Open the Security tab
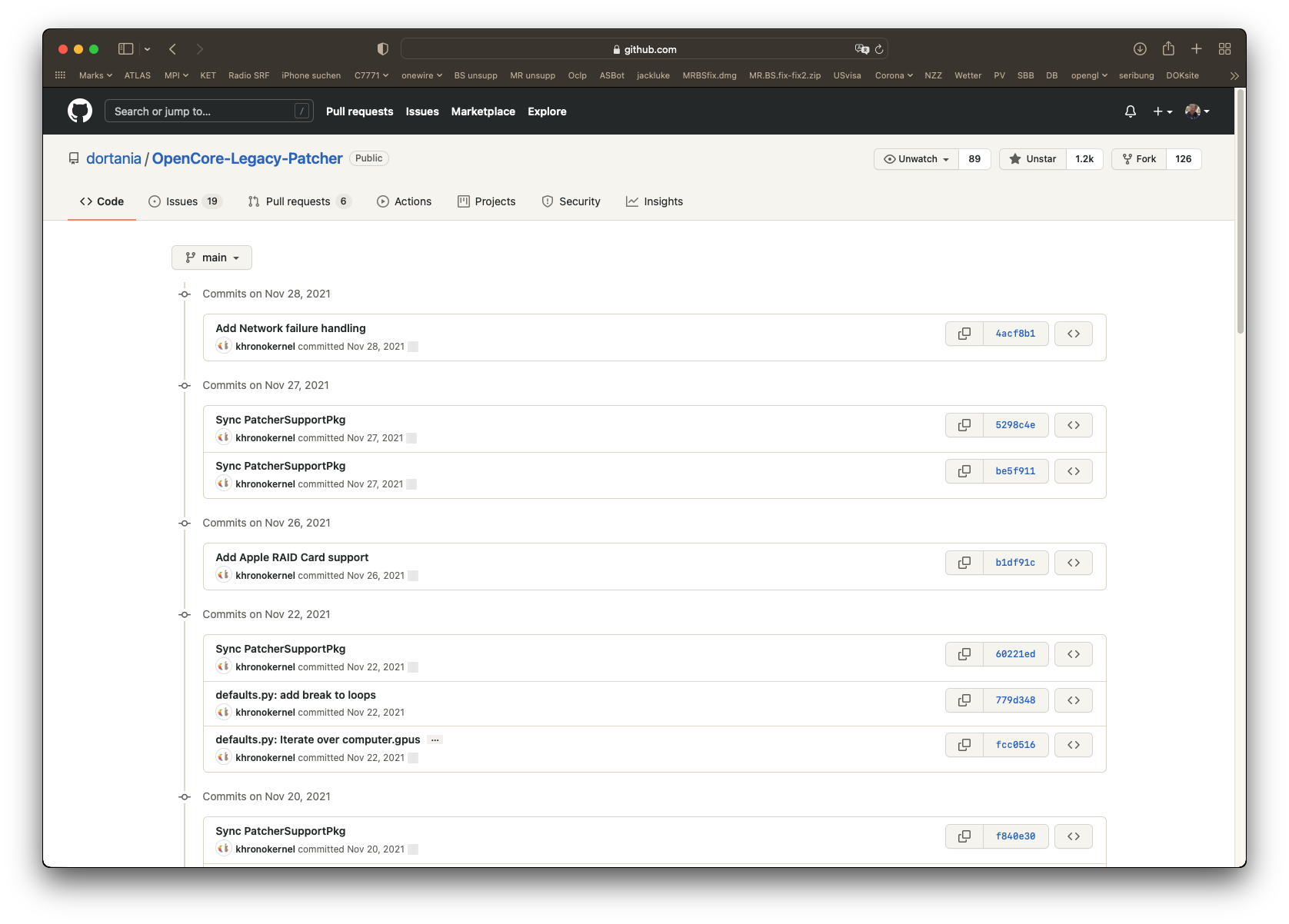 (x=571, y=201)
